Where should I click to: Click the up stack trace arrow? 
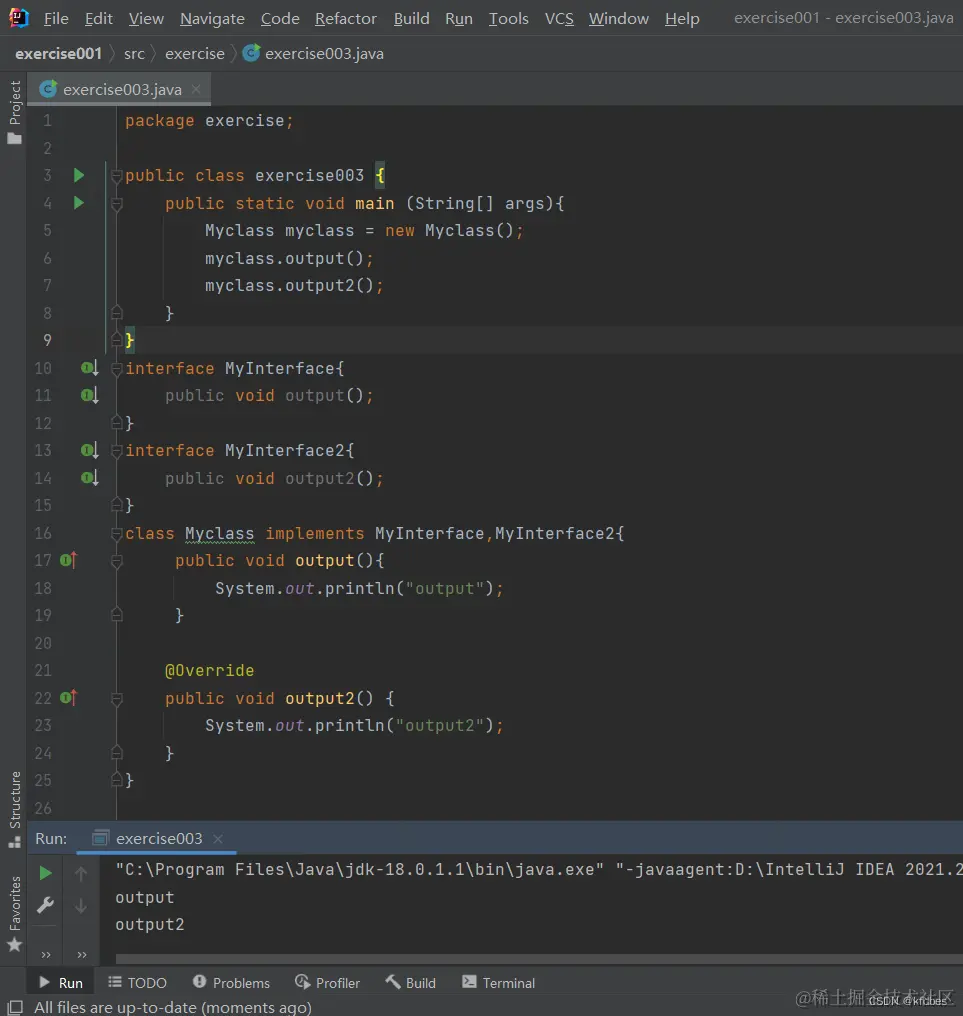coord(81,874)
